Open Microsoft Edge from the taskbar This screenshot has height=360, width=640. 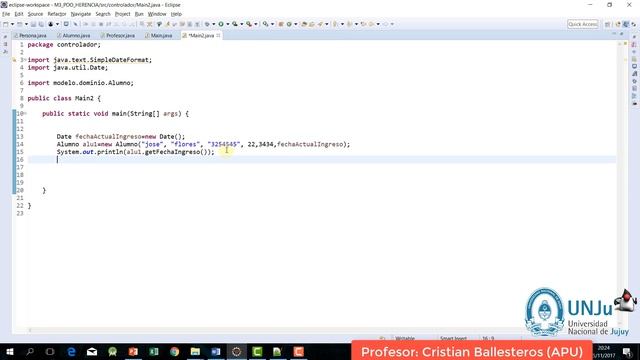point(71,351)
